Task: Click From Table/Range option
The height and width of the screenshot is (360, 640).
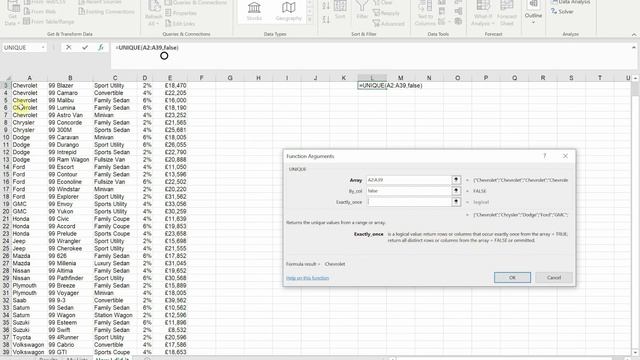Action: (x=49, y=21)
